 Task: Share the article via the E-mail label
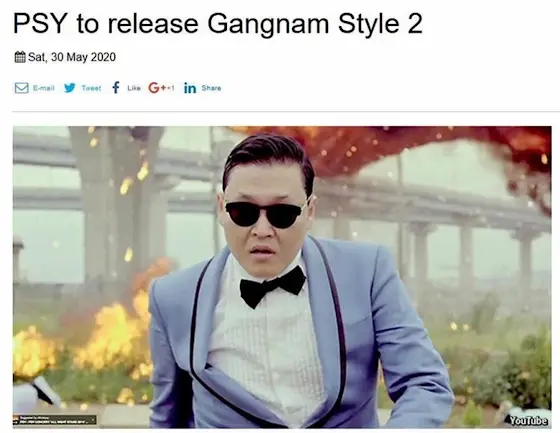click(x=44, y=88)
